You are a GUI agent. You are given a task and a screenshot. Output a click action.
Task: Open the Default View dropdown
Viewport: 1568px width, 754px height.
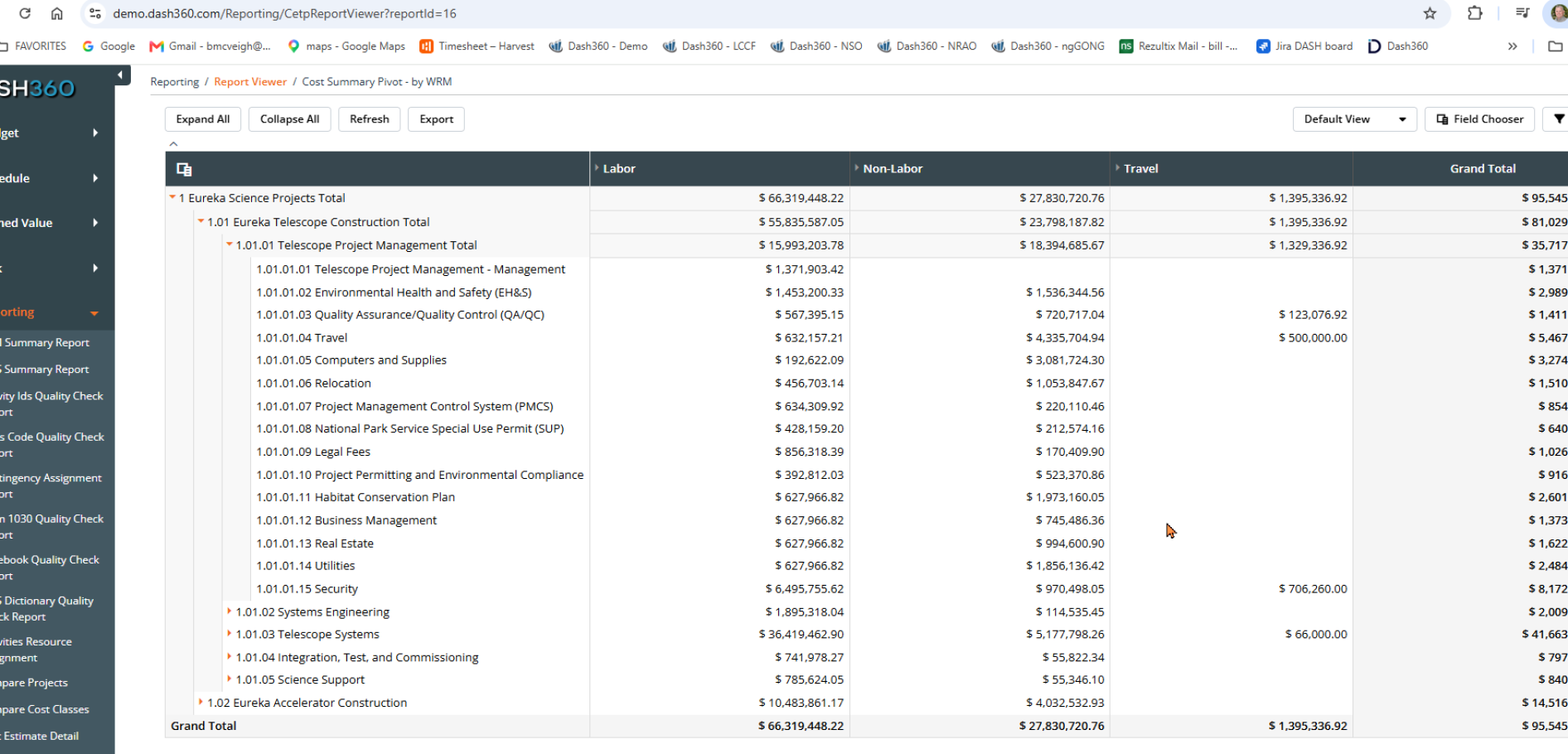tap(1354, 119)
